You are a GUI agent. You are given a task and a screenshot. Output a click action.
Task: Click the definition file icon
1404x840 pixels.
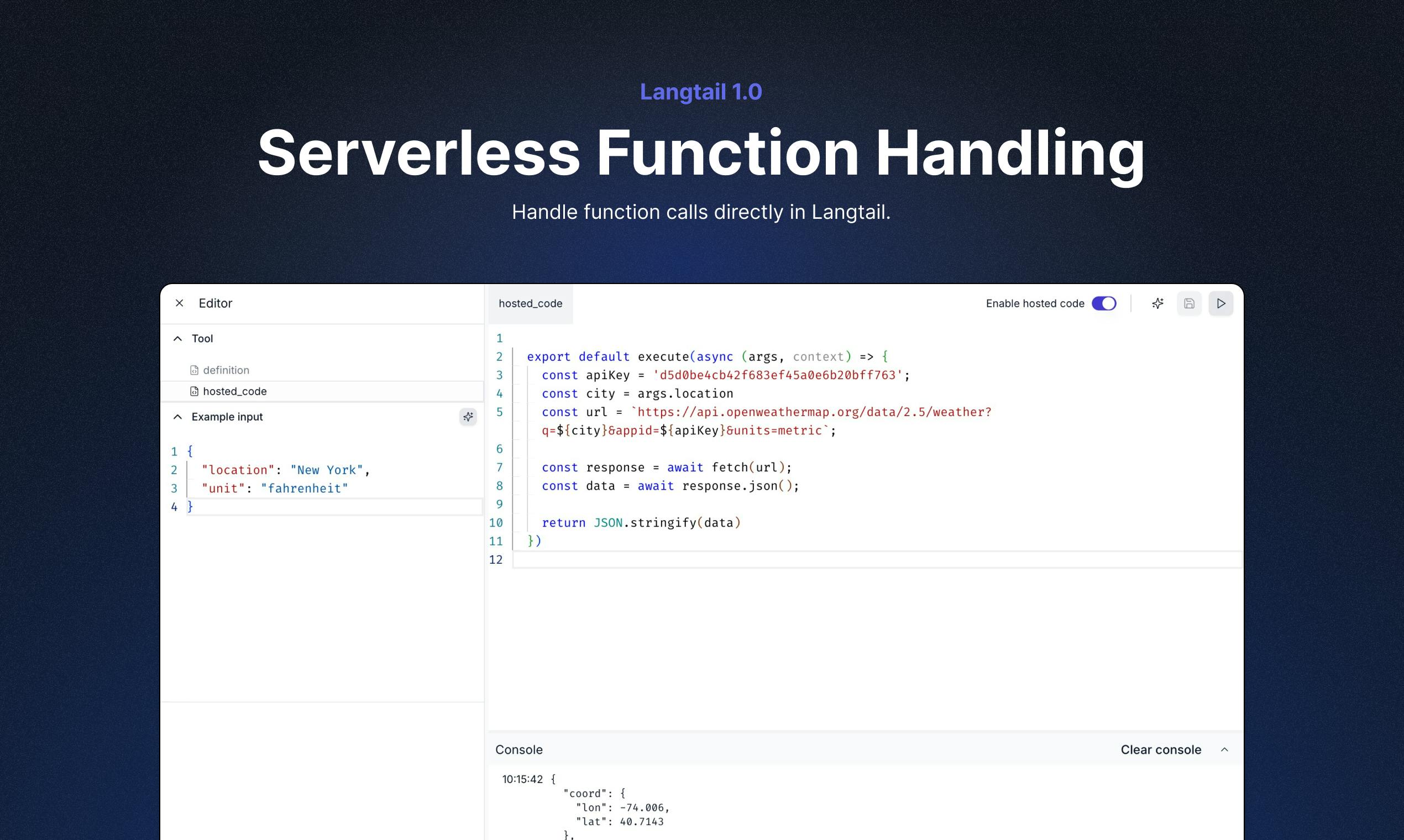194,370
